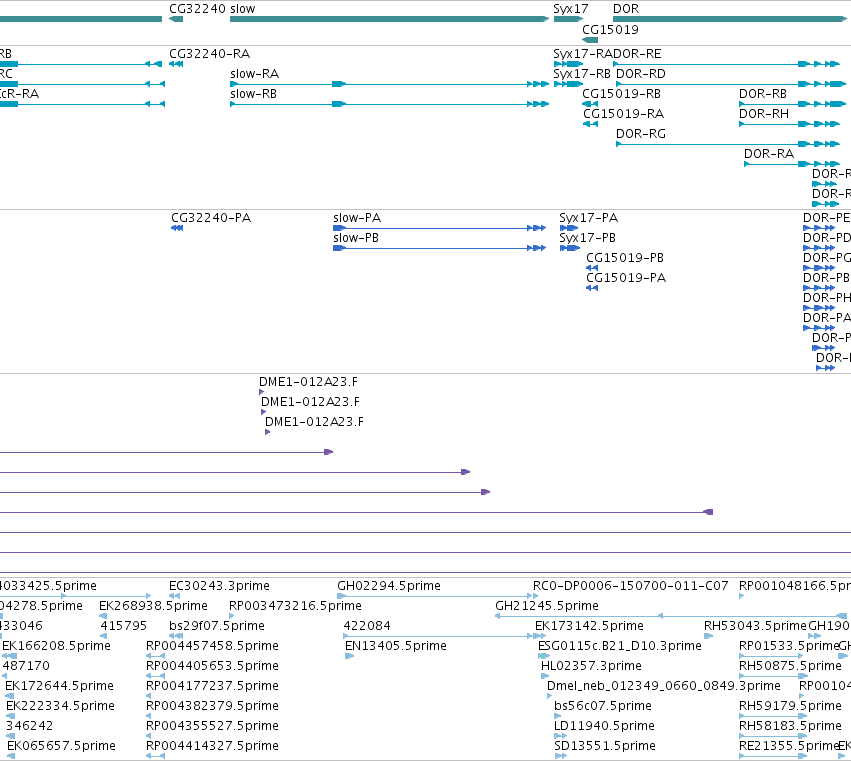Select the Syx17-RB transcript label
Screen dimensions: 851x761
[x=582, y=74]
